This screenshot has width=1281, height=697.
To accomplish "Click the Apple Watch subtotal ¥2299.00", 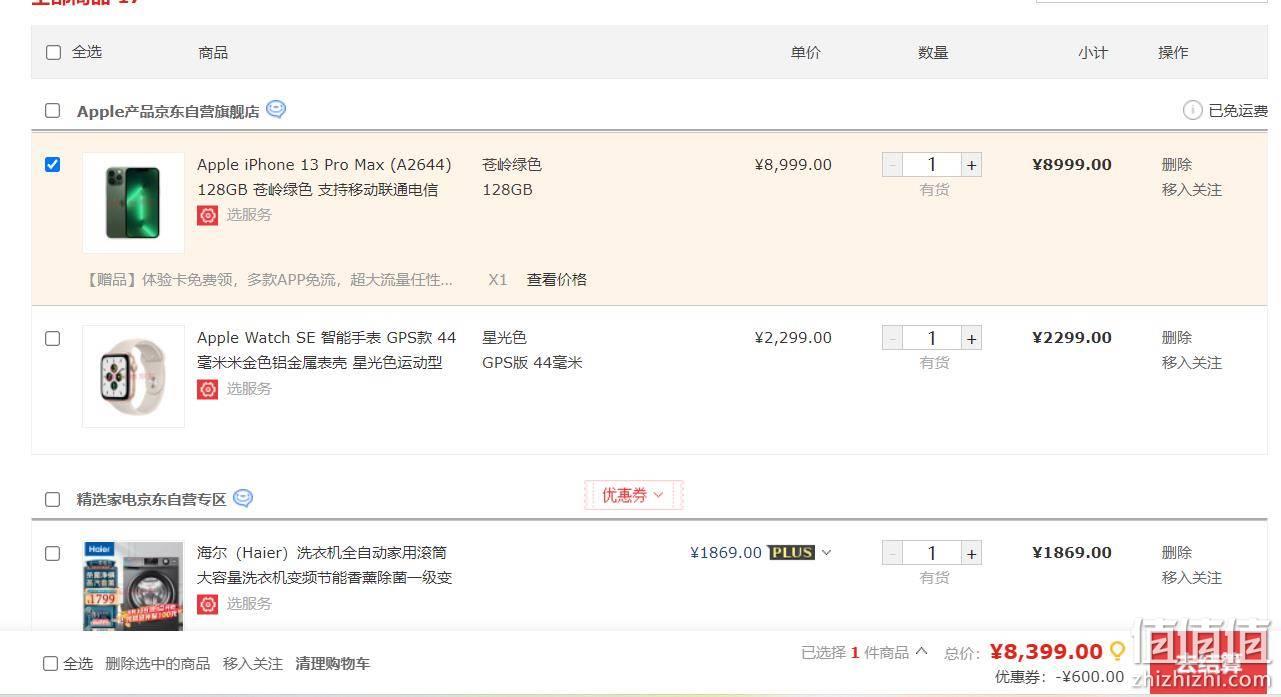I will point(1072,338).
